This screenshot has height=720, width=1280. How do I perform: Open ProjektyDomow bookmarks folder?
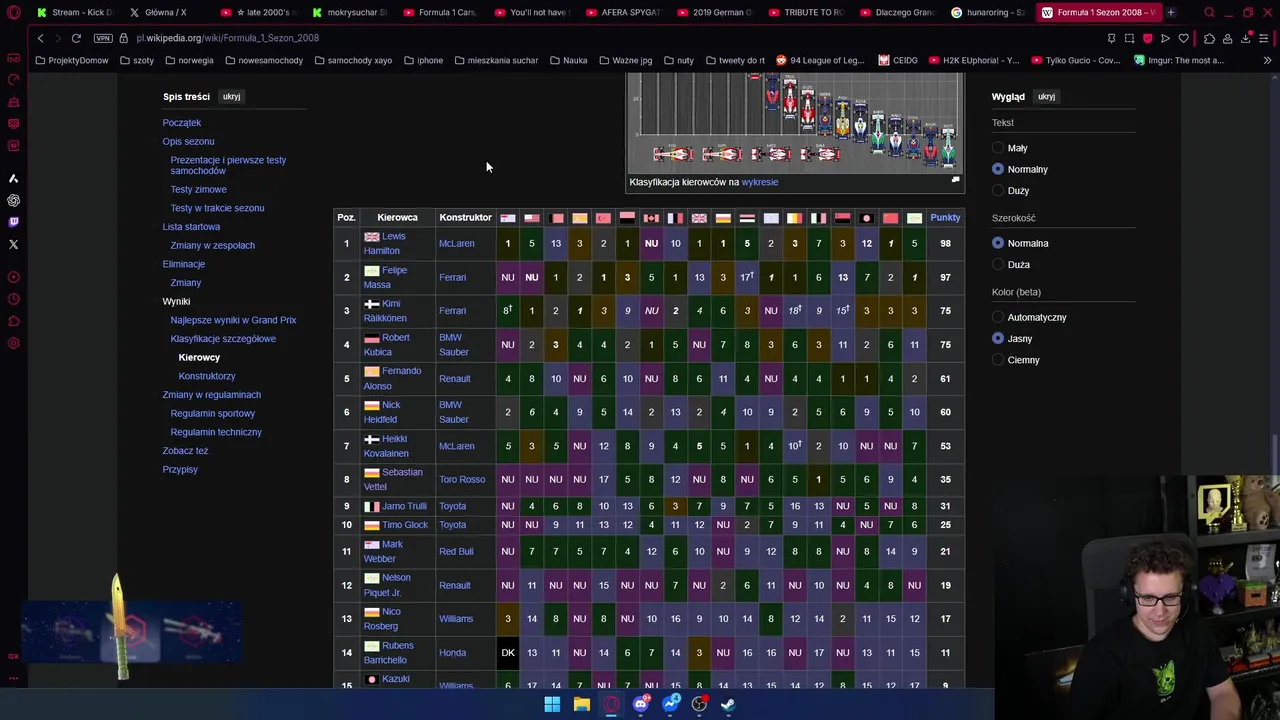coord(71,60)
